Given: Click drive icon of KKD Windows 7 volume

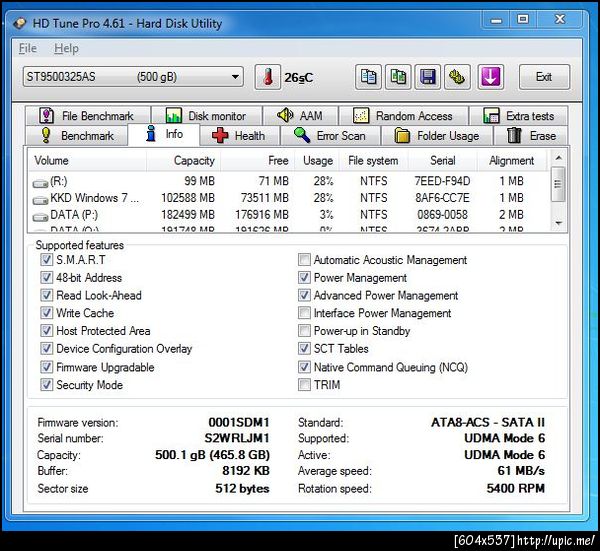Looking at the screenshot, I should pos(40,201).
